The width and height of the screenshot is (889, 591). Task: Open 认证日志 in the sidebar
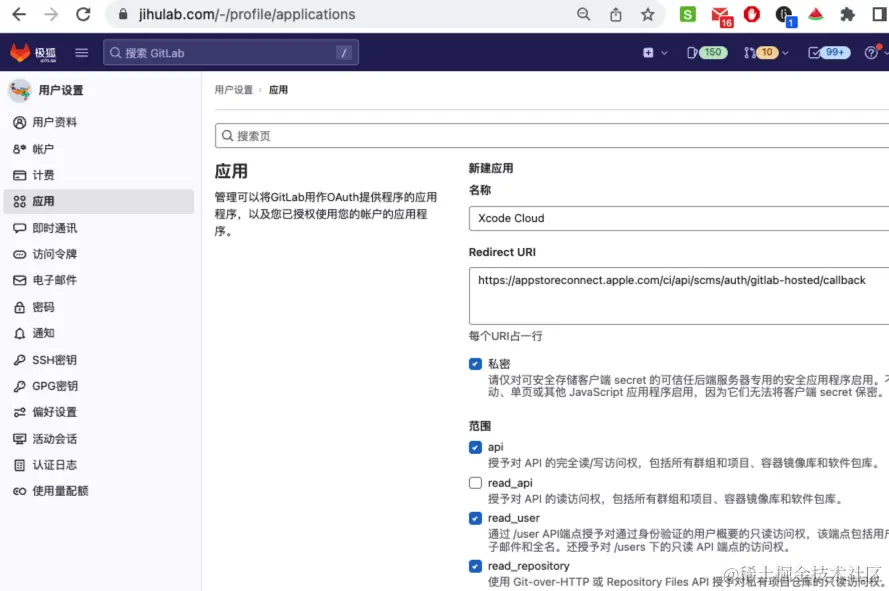click(x=99, y=465)
